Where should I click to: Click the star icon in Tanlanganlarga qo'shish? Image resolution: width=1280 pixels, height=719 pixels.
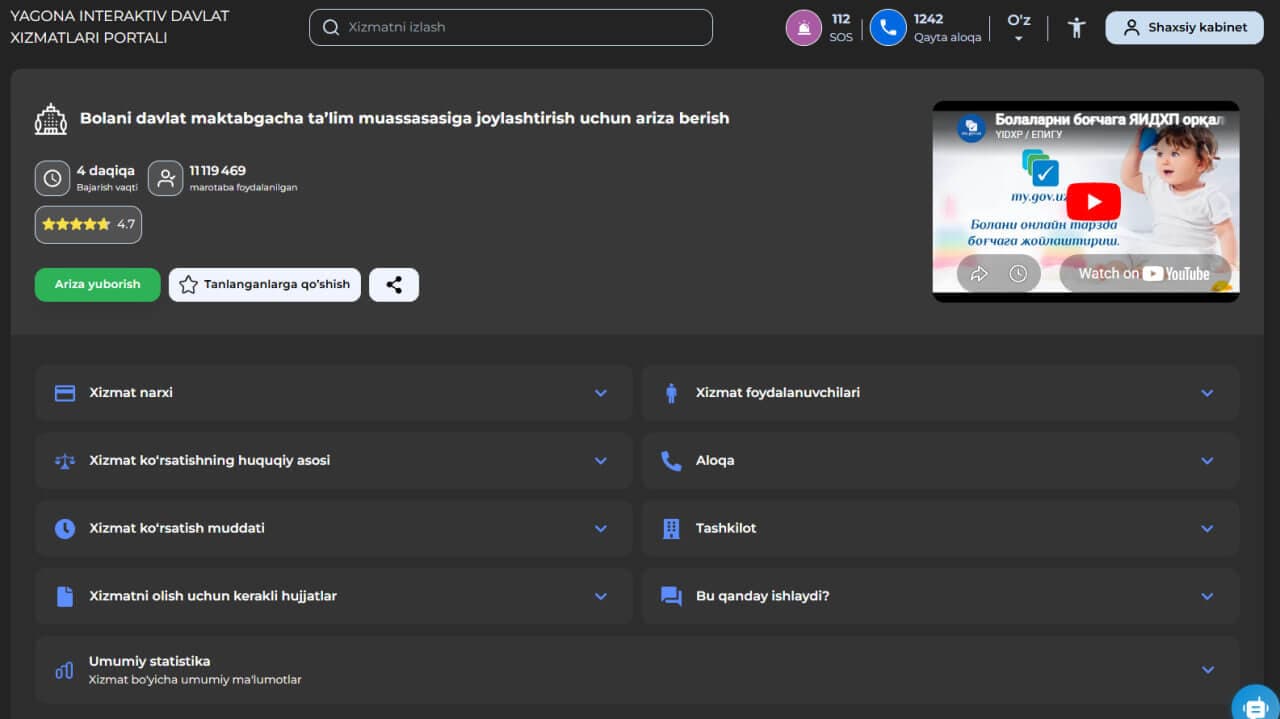pos(188,285)
